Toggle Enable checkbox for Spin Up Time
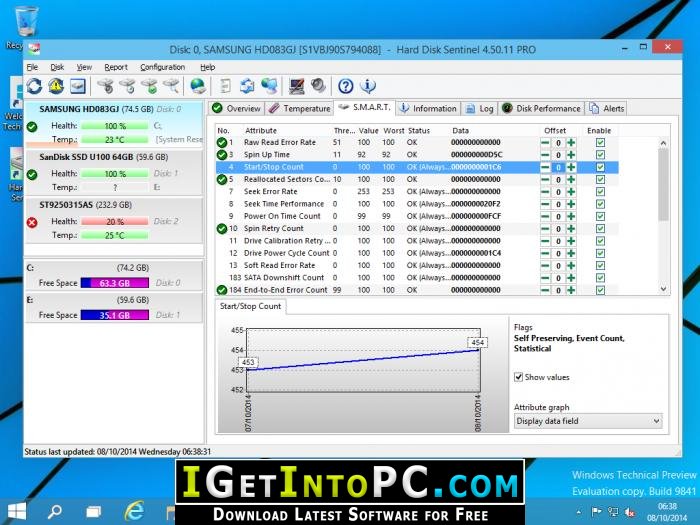The height and width of the screenshot is (525, 700). pos(600,155)
